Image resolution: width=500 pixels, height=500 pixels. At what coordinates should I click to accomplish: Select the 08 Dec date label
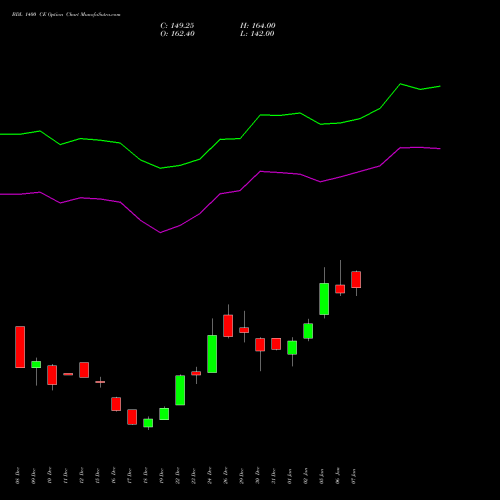click(18, 476)
